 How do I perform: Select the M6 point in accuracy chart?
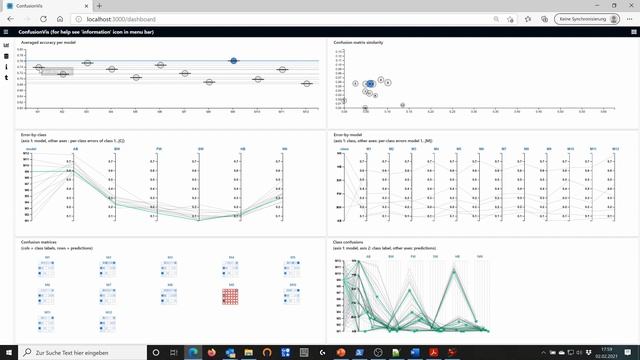point(160,65)
